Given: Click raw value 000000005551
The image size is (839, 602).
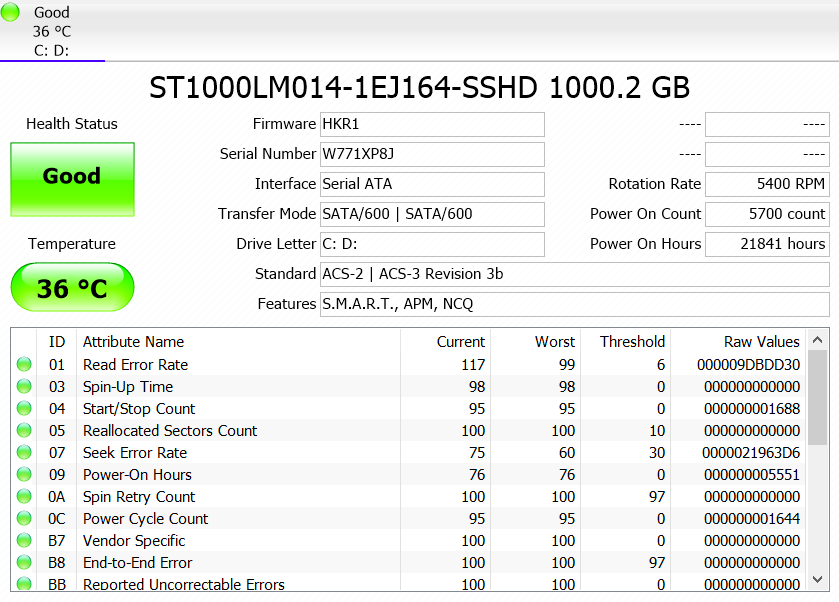Looking at the screenshot, I should pyautogui.click(x=752, y=475).
